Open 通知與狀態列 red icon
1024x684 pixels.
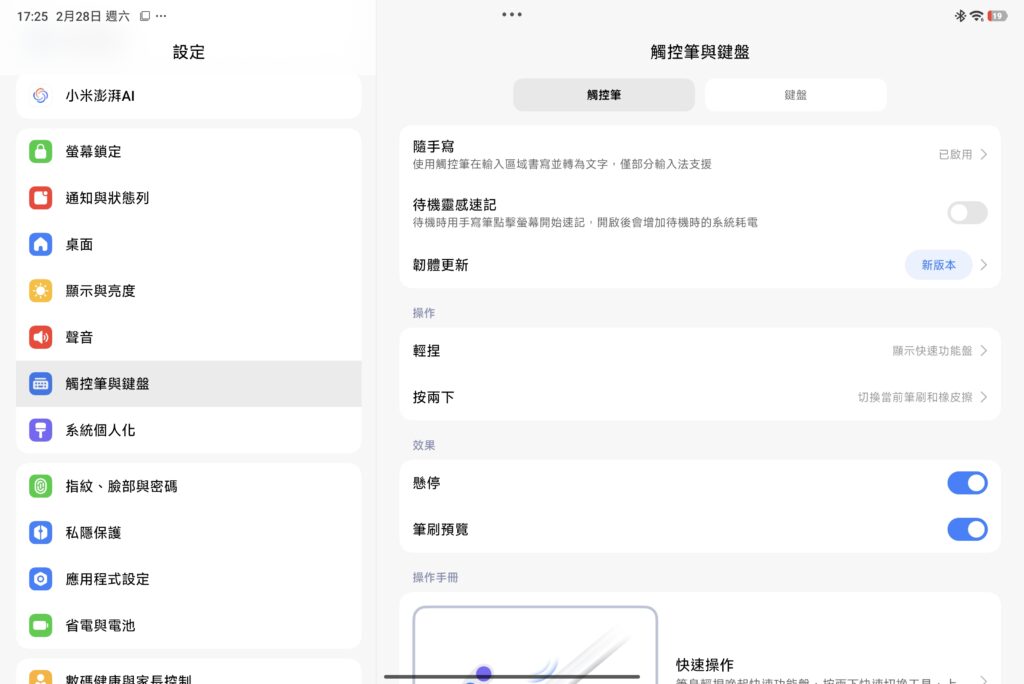[x=41, y=198]
